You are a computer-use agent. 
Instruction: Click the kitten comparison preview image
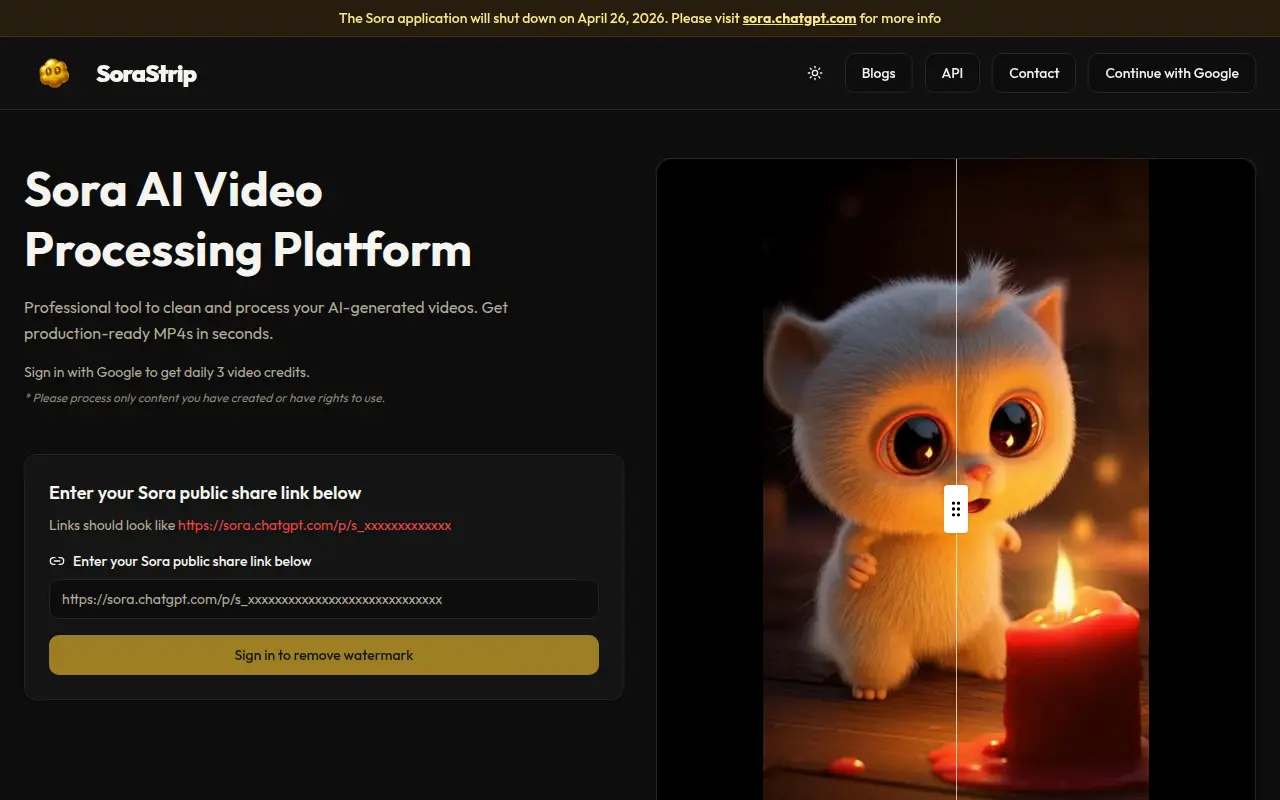(956, 480)
